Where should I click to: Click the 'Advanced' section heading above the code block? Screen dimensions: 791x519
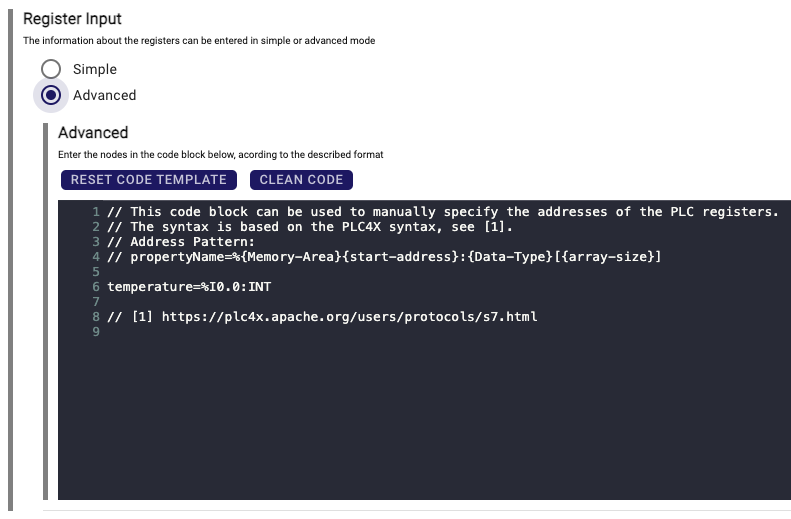[x=93, y=132]
